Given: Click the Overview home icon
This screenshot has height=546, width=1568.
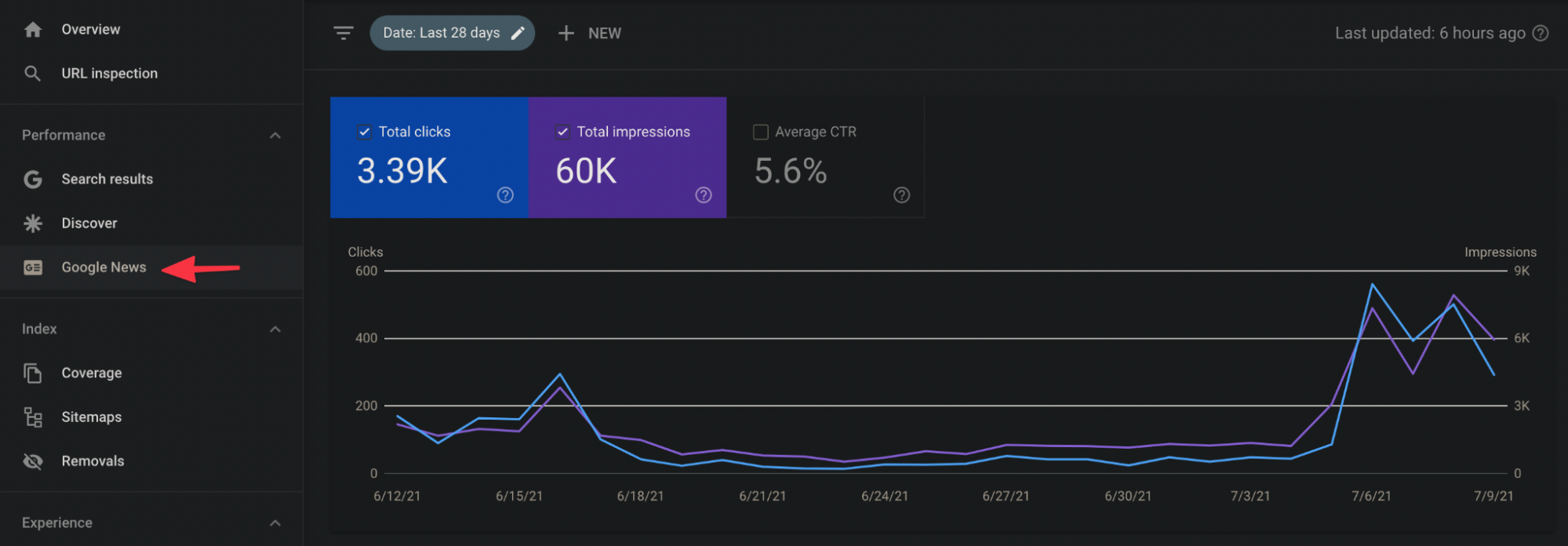Looking at the screenshot, I should (x=33, y=30).
